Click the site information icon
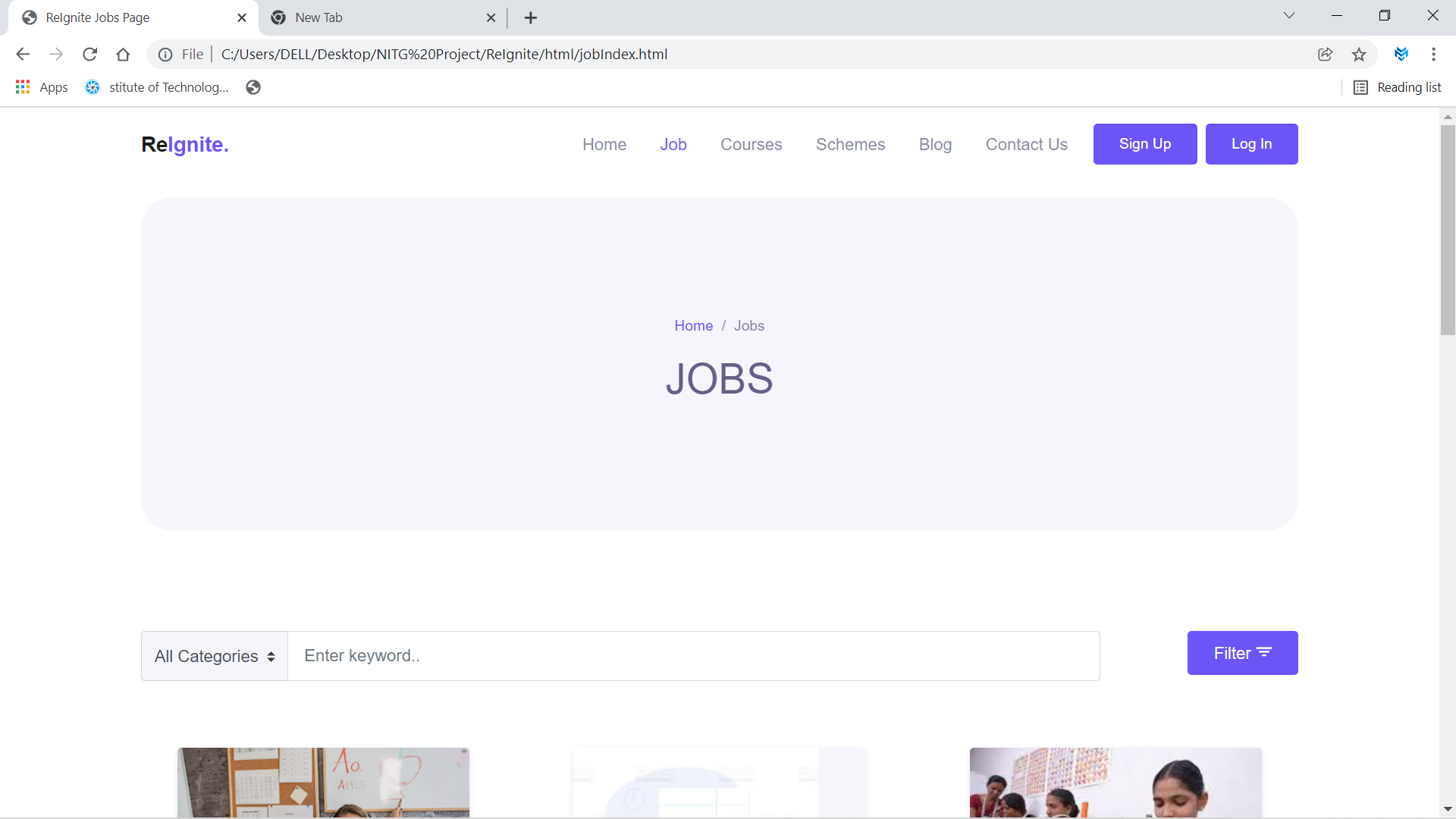 (165, 54)
